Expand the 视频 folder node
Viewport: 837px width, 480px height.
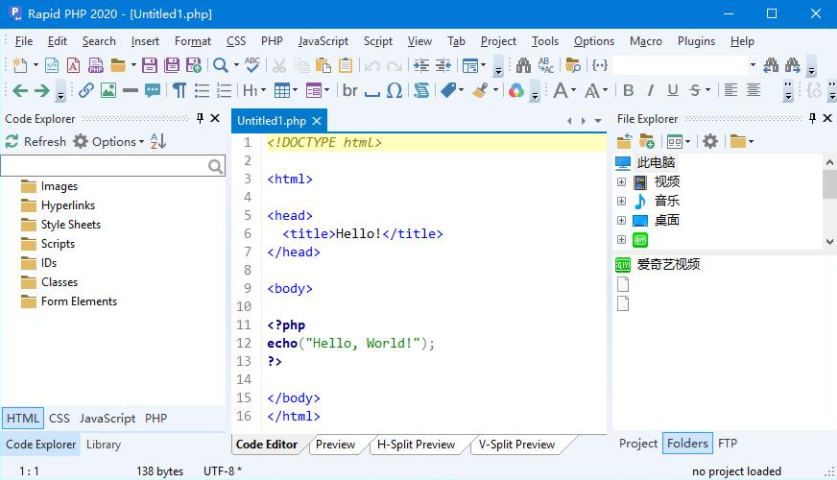click(621, 182)
